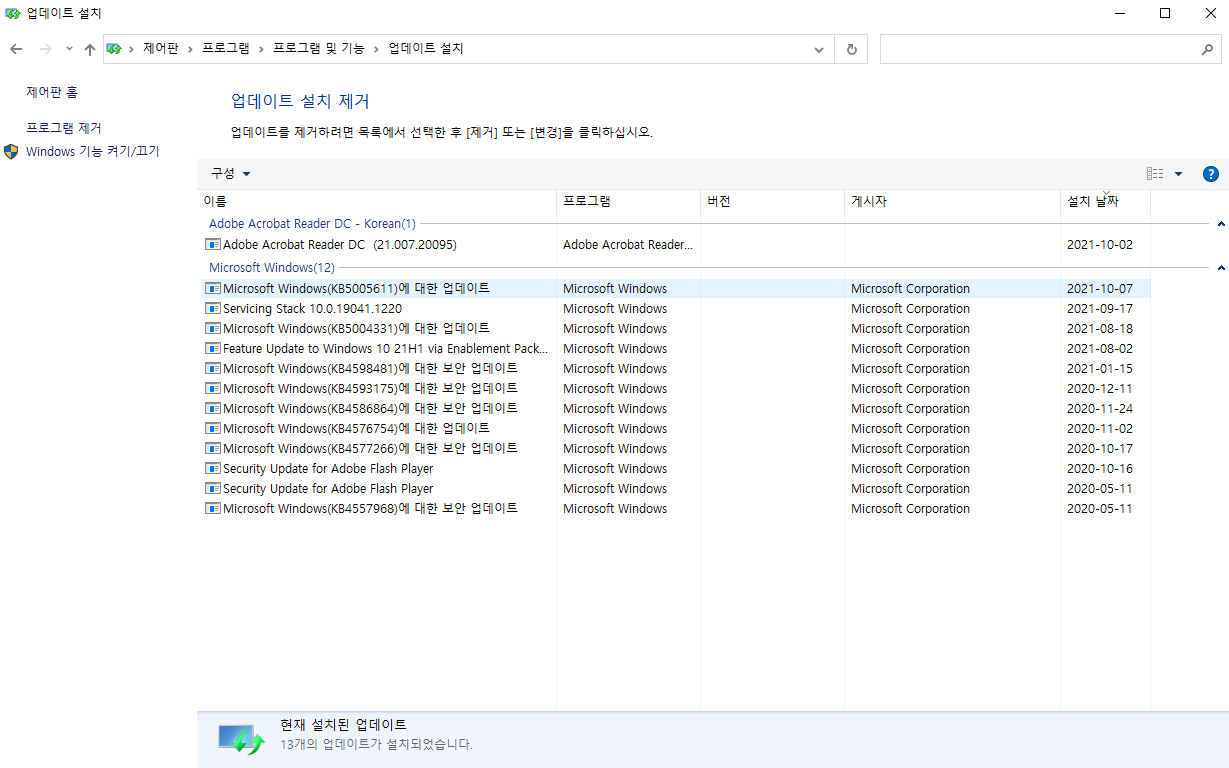Click the window title bar app icon
This screenshot has width=1229, height=768.
click(x=12, y=14)
